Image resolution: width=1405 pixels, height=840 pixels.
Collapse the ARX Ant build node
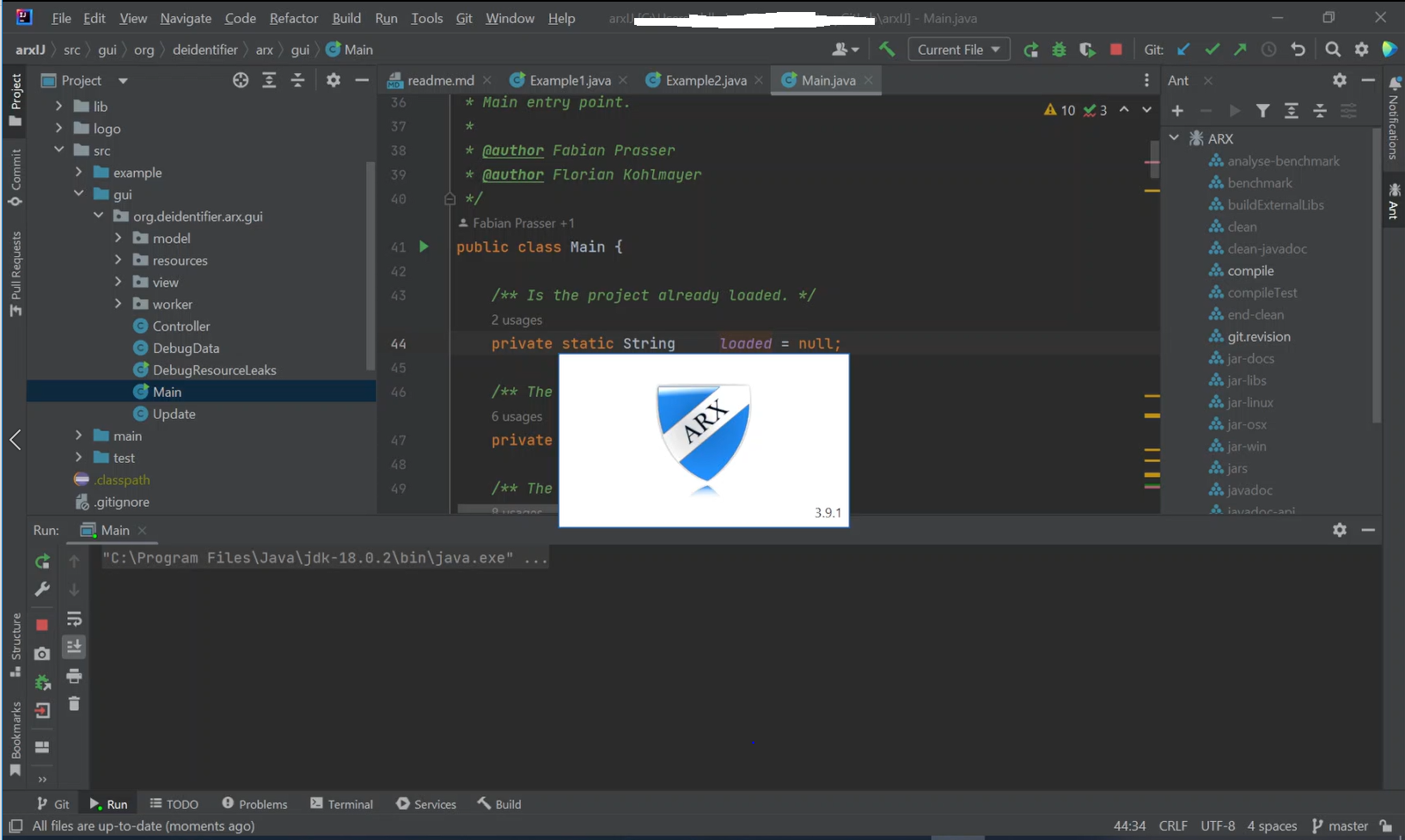pos(1175,137)
